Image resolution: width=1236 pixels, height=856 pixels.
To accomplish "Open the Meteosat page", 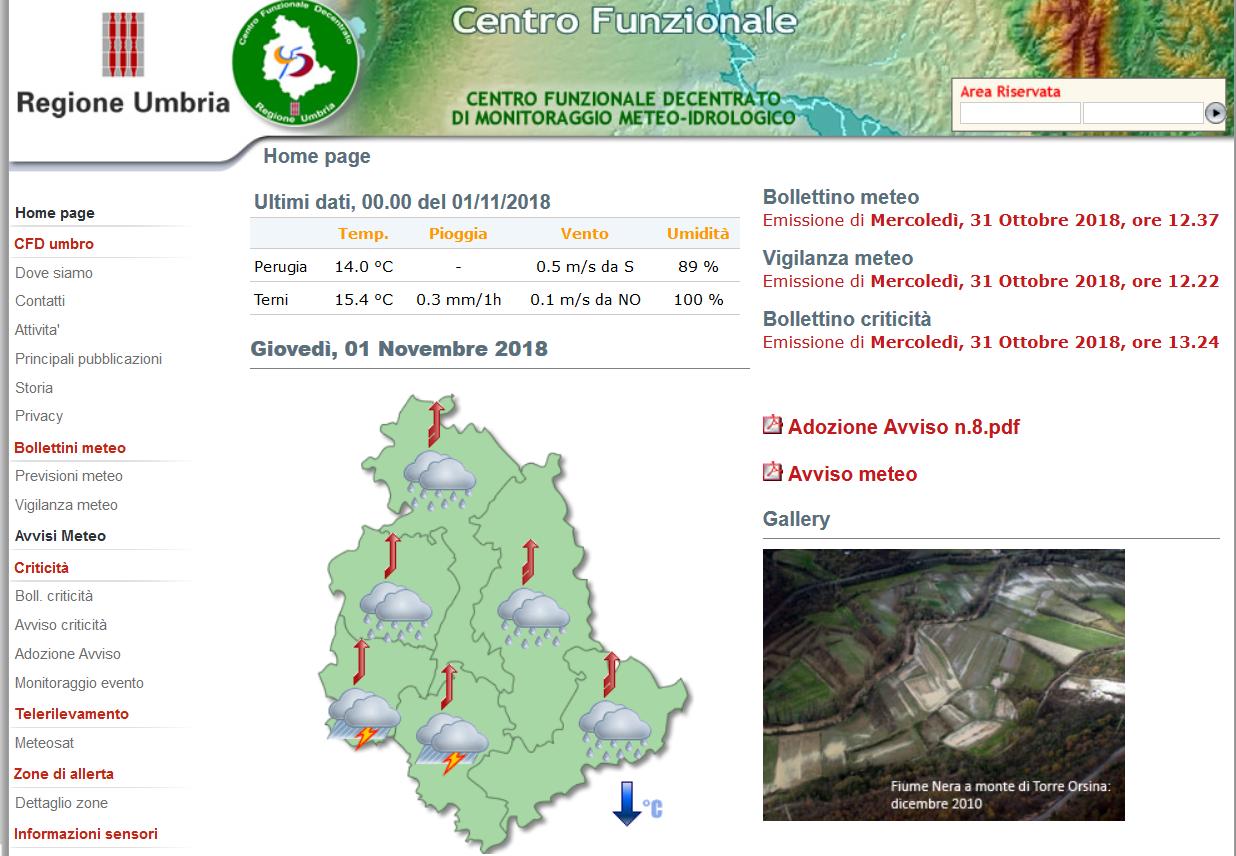I will click(44, 743).
